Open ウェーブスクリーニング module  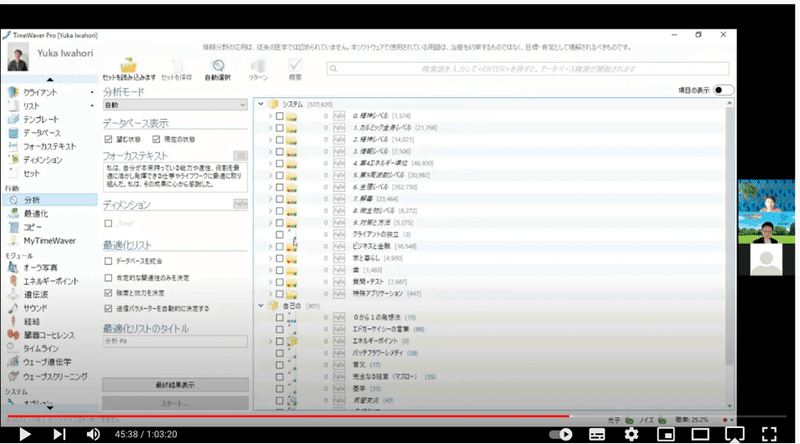[55, 377]
